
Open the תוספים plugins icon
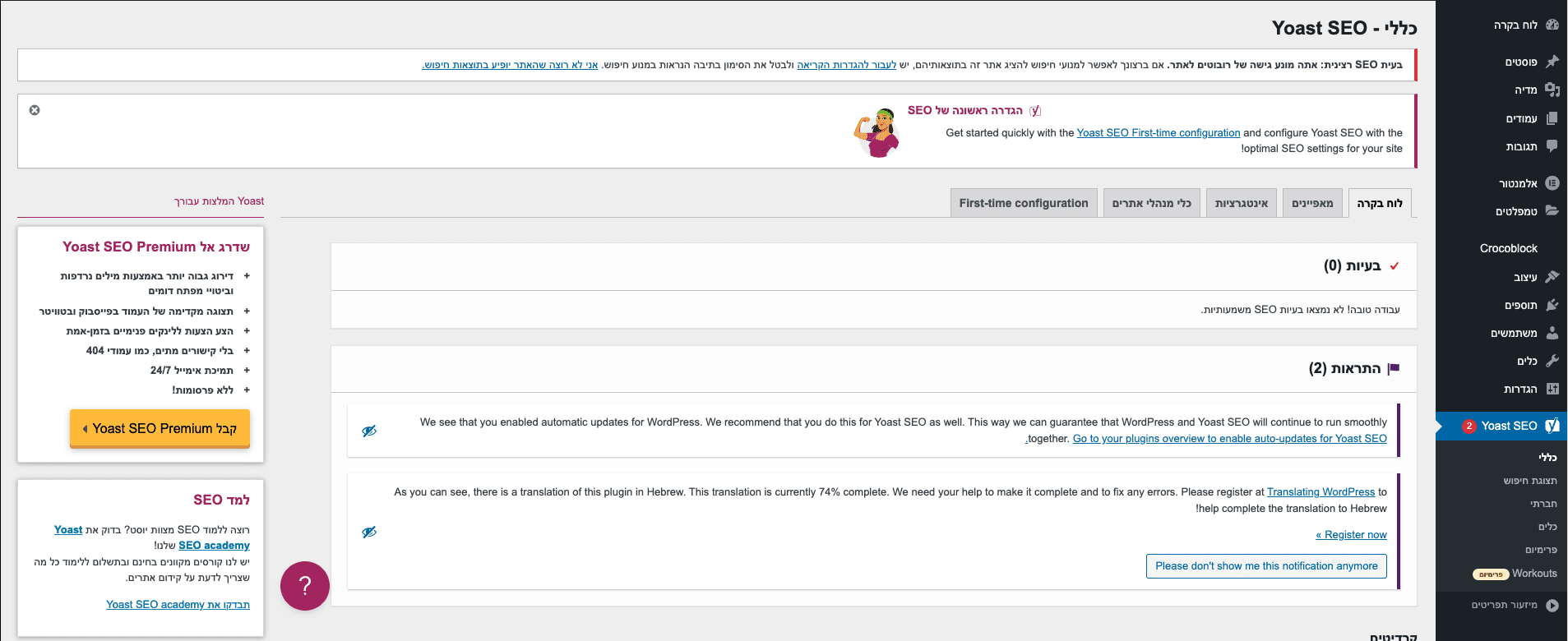click(1552, 305)
